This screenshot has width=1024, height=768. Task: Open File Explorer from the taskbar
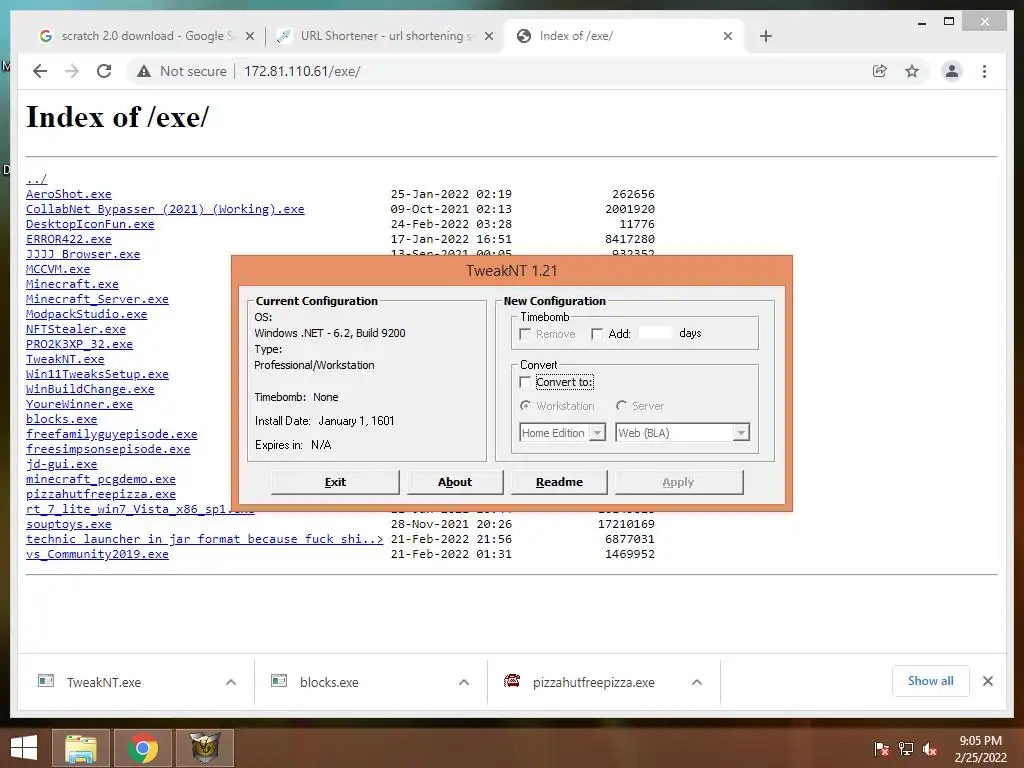pos(80,748)
